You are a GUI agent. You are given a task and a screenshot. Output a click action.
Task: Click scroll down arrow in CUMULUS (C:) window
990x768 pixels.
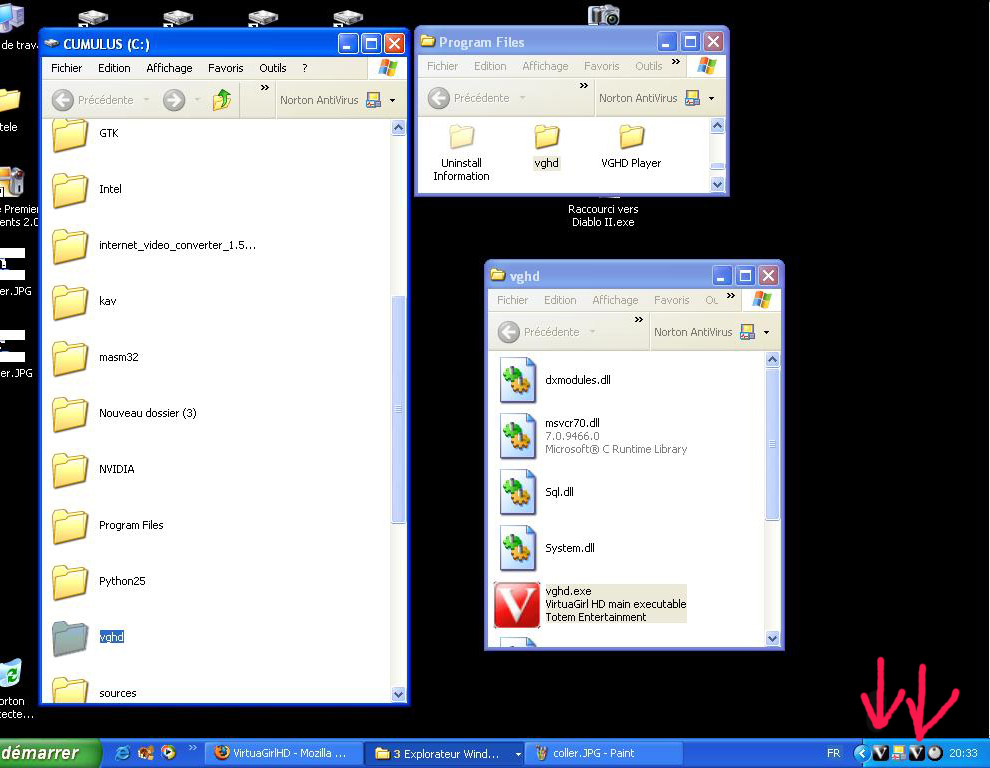pos(398,694)
